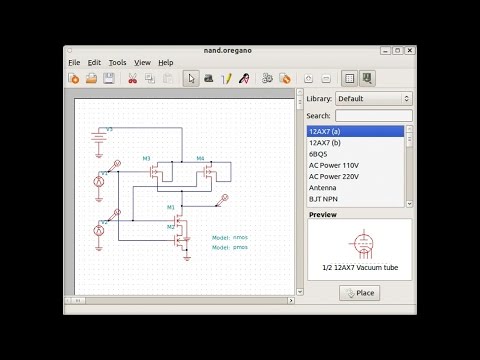Click the zoom out toolbar icon
Viewport: 480px width, 360px height.
point(326,79)
